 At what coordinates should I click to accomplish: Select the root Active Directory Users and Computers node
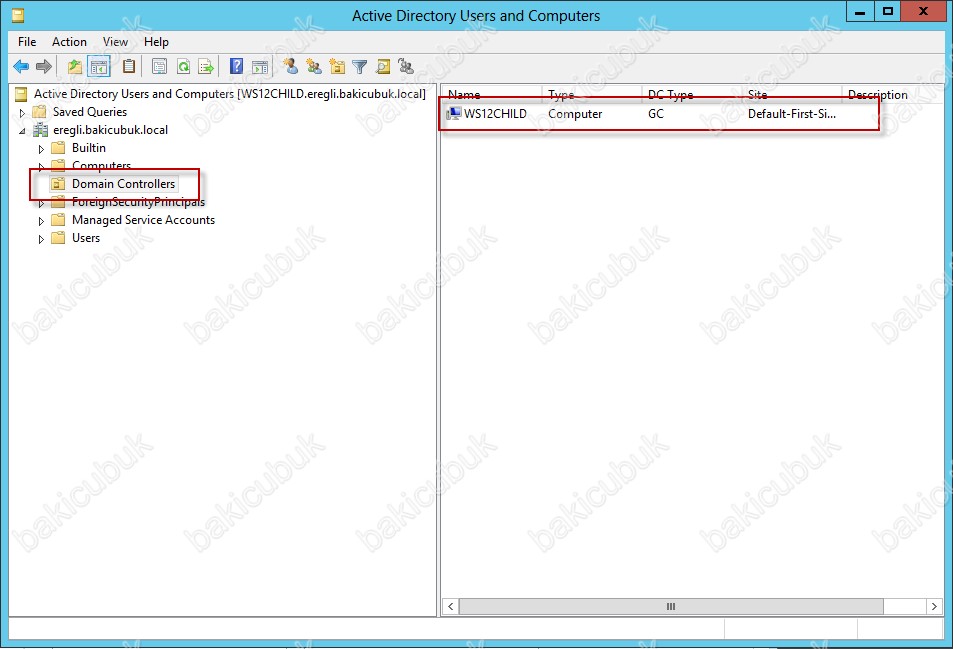(230, 94)
